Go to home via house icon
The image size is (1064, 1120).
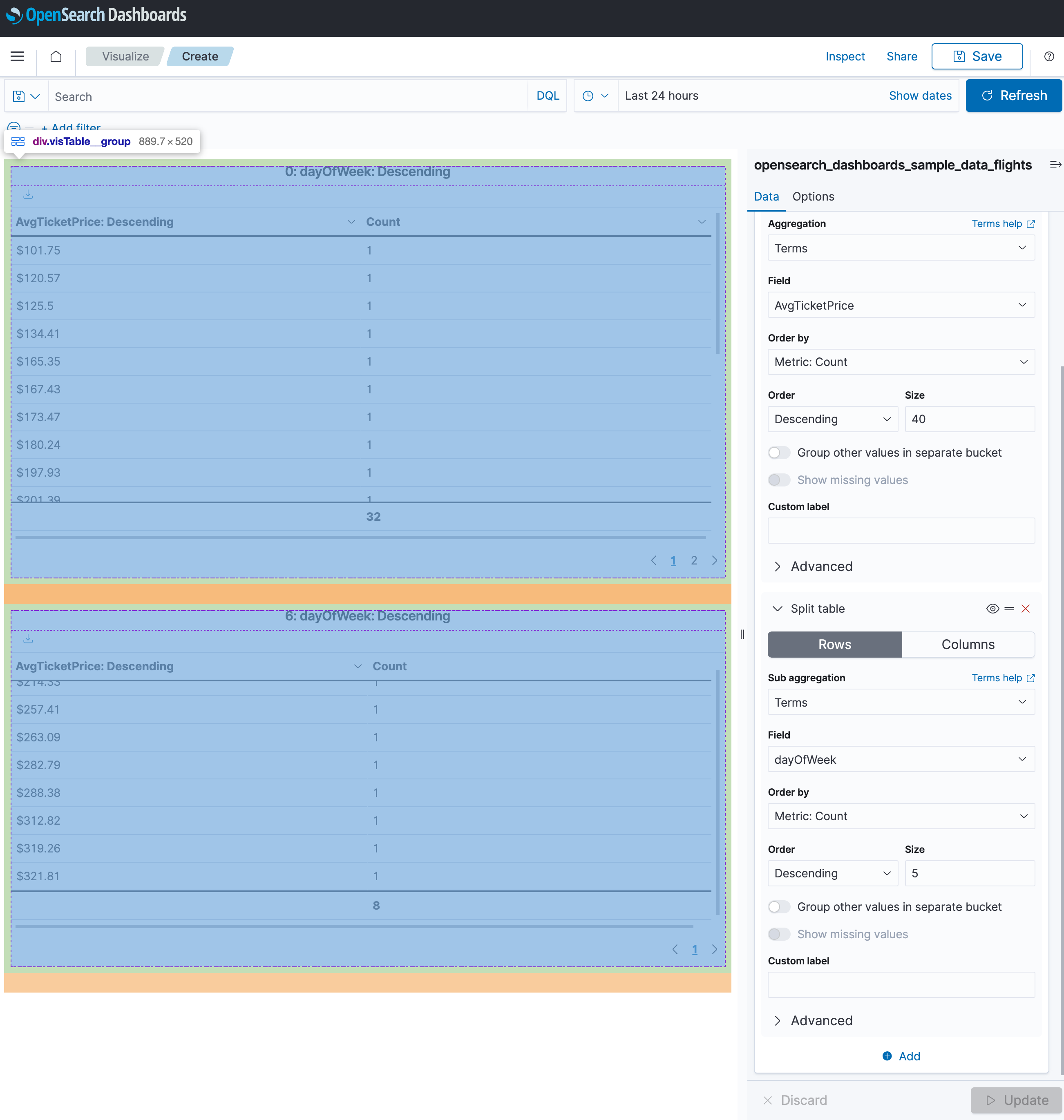tap(56, 56)
